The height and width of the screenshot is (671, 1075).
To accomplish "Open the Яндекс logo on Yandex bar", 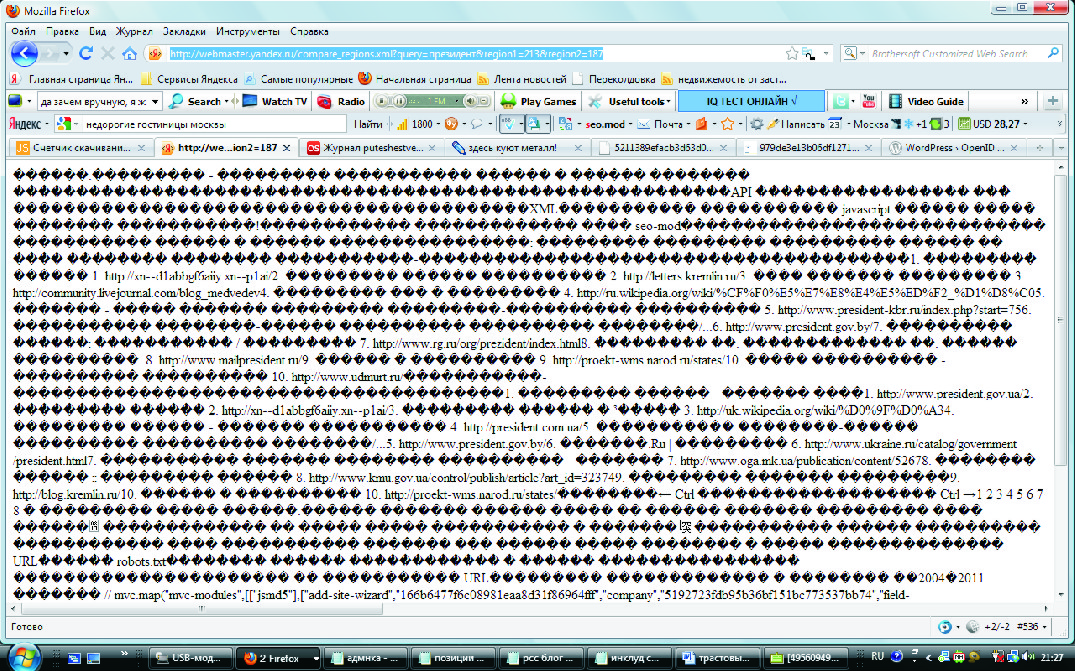I will tap(25, 124).
